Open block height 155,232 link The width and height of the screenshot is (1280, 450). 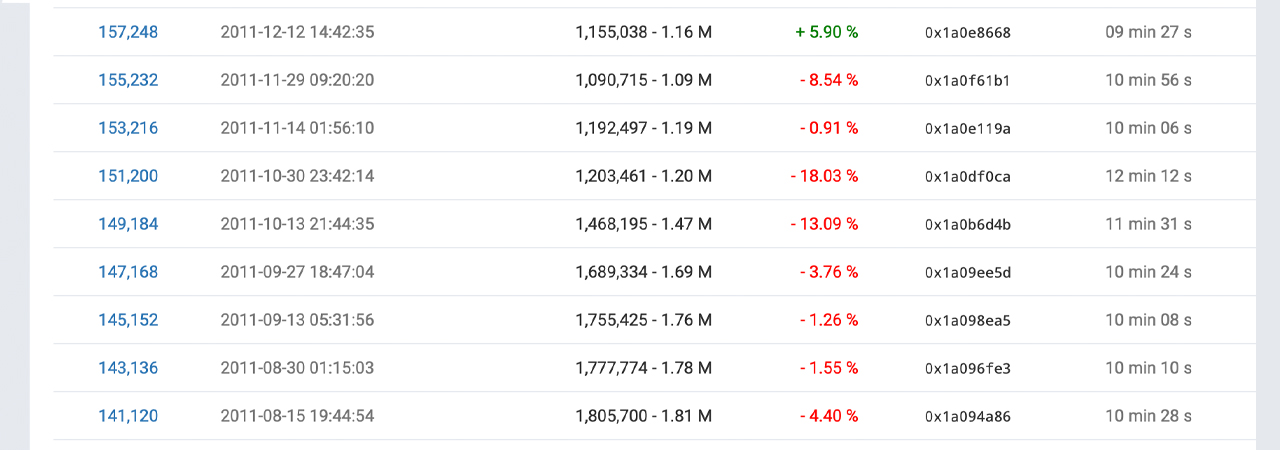[128, 80]
